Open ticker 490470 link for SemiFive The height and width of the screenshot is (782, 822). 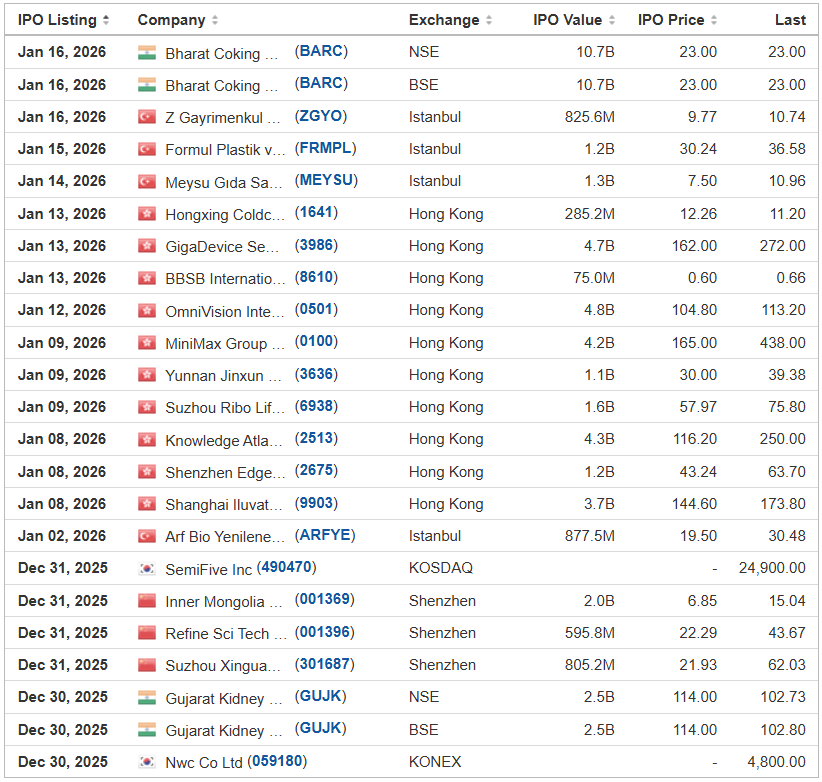pos(287,568)
